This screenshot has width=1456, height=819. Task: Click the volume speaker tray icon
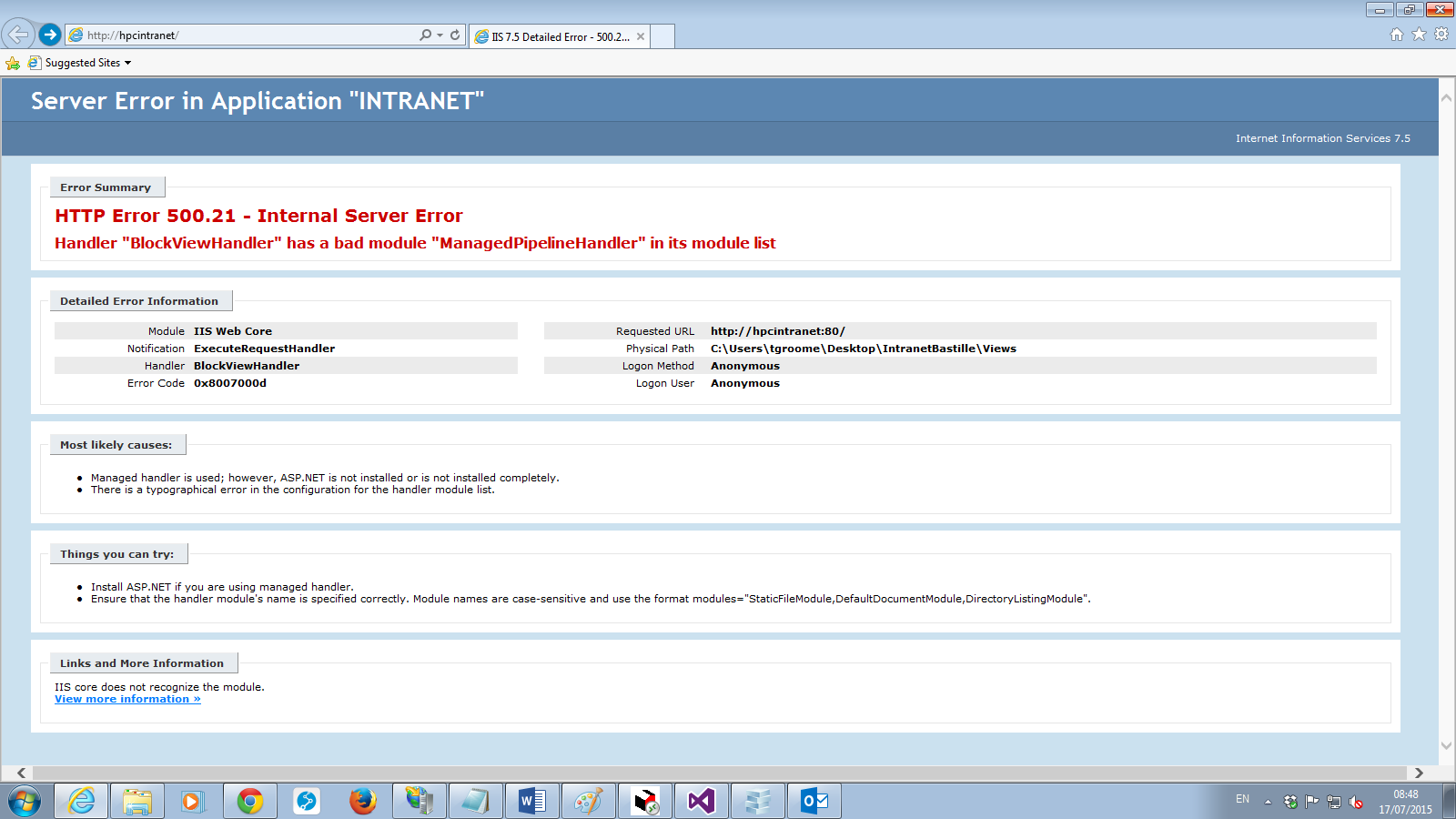[1356, 802]
